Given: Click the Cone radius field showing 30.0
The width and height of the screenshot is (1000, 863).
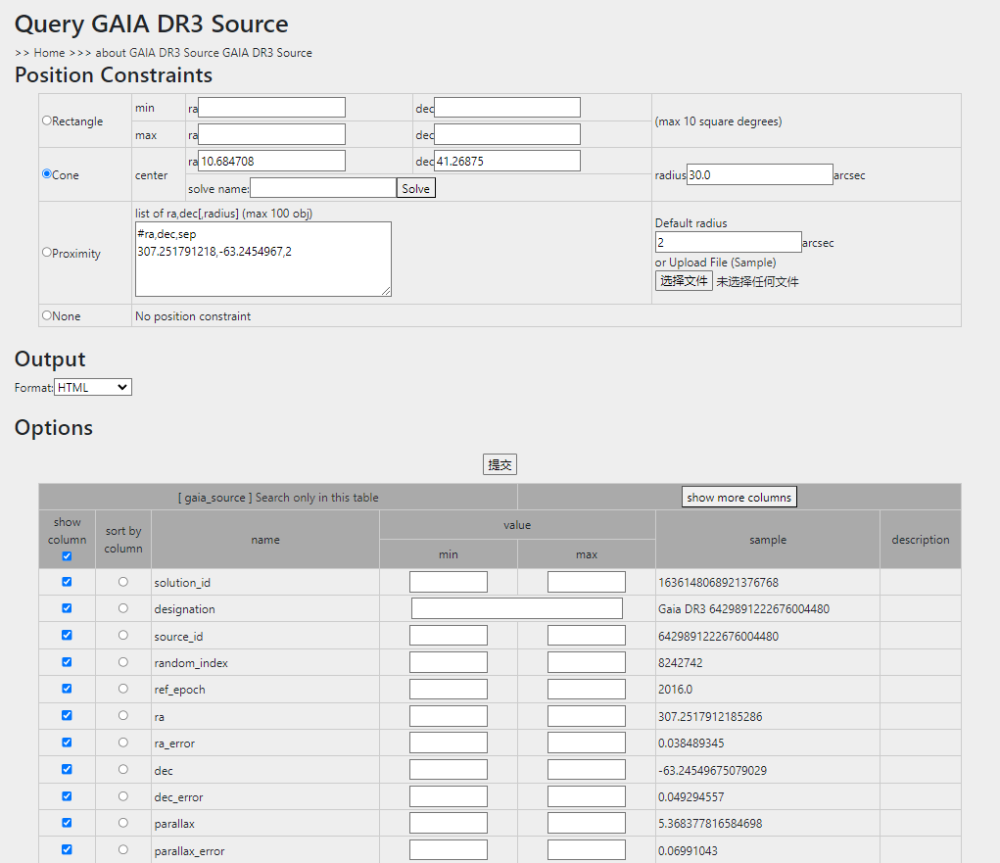Looking at the screenshot, I should [760, 175].
